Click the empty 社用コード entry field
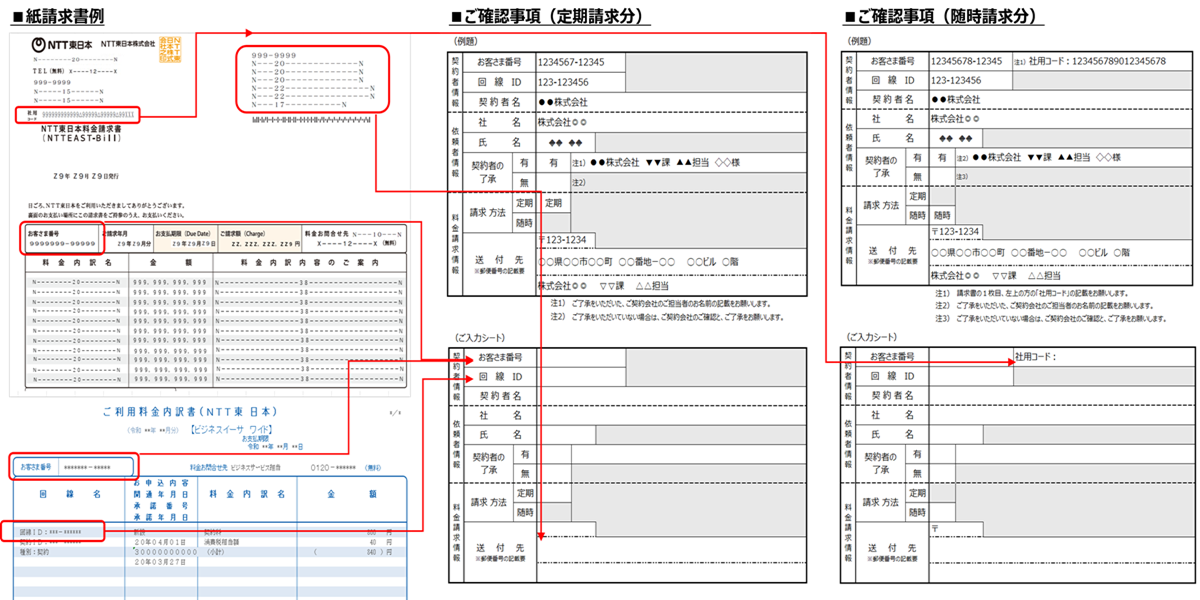Screen dimensions: 1200x600 pos(1100,357)
